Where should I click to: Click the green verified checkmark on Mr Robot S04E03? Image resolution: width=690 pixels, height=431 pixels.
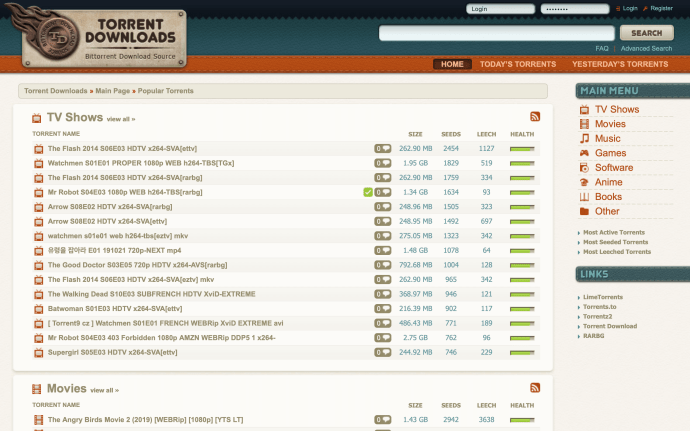[x=368, y=192]
